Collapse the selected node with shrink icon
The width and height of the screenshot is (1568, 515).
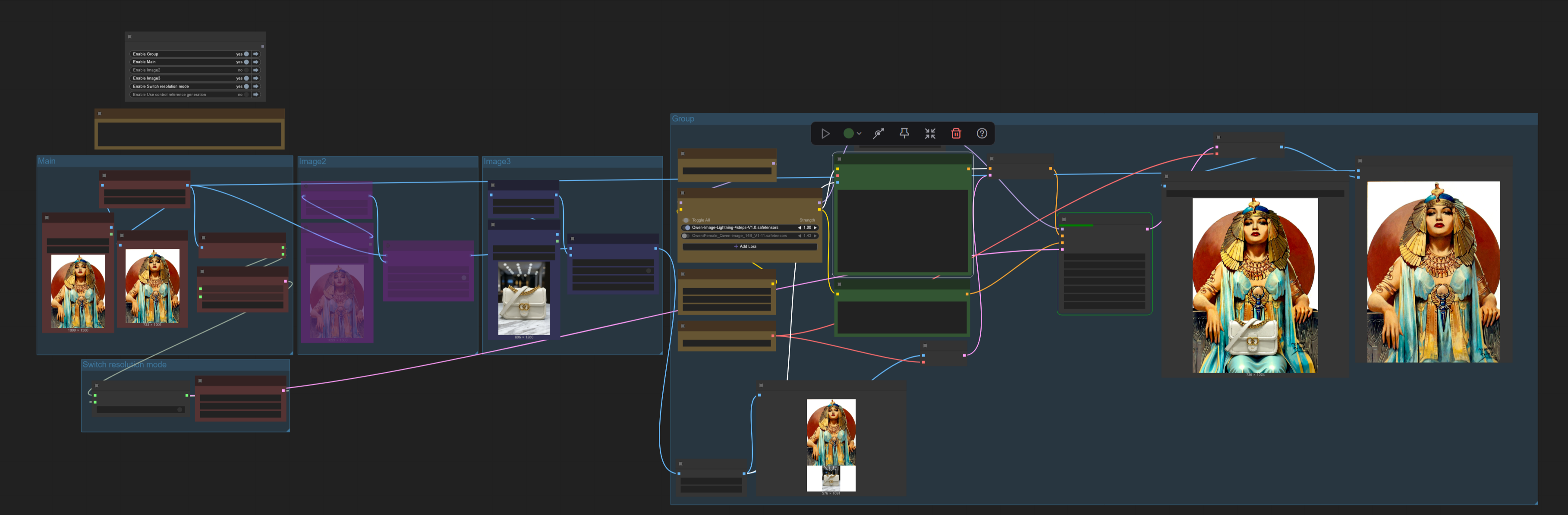click(x=929, y=133)
